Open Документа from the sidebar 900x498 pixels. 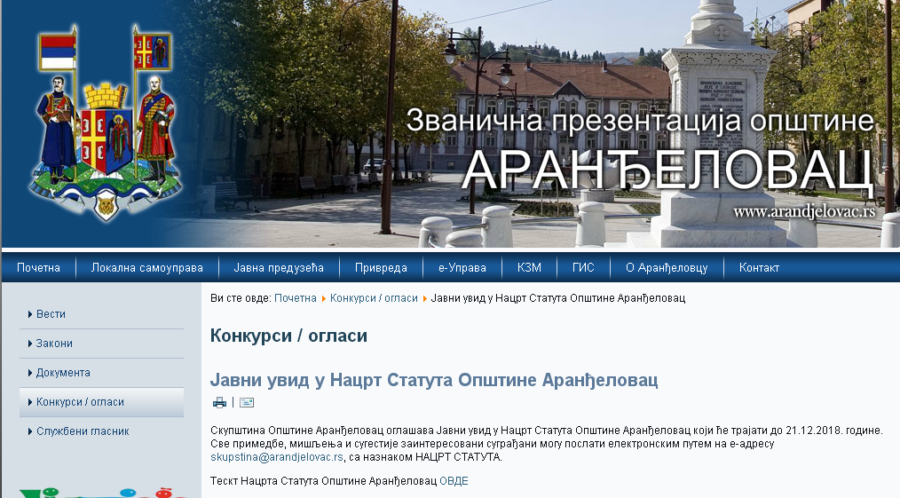point(63,373)
